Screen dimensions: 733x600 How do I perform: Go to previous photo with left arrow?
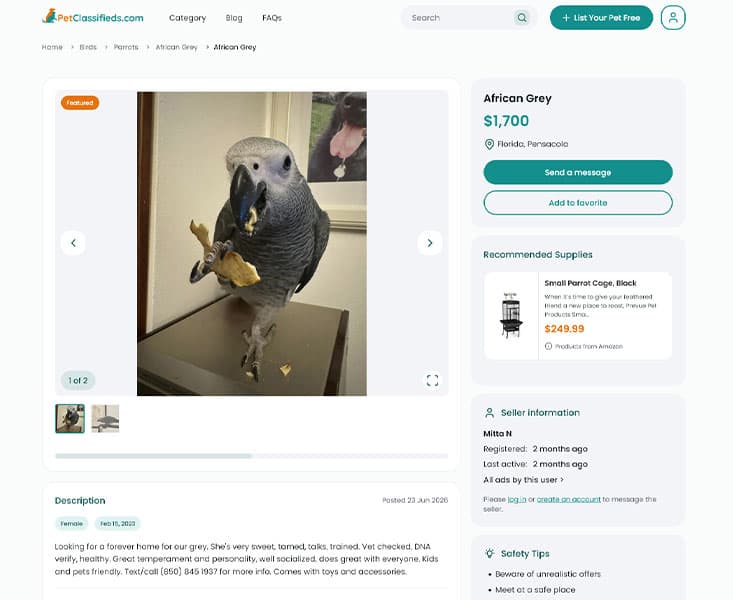[x=73, y=243]
